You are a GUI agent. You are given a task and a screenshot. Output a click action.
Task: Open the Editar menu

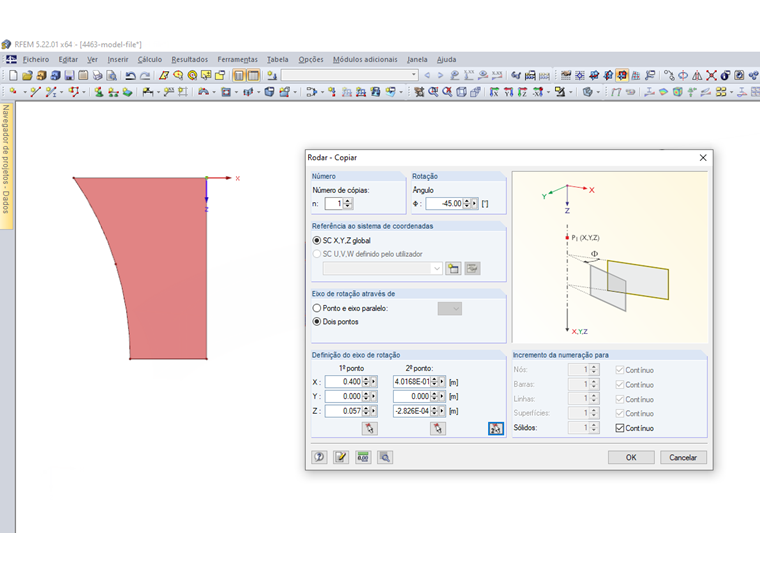point(68,60)
